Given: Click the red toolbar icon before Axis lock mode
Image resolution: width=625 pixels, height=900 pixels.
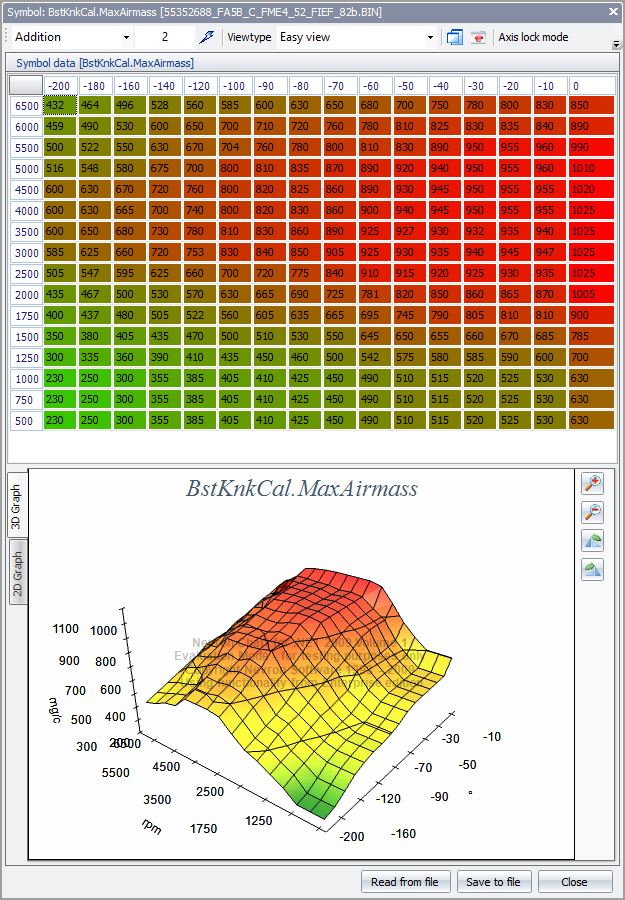Looking at the screenshot, I should click(x=478, y=37).
